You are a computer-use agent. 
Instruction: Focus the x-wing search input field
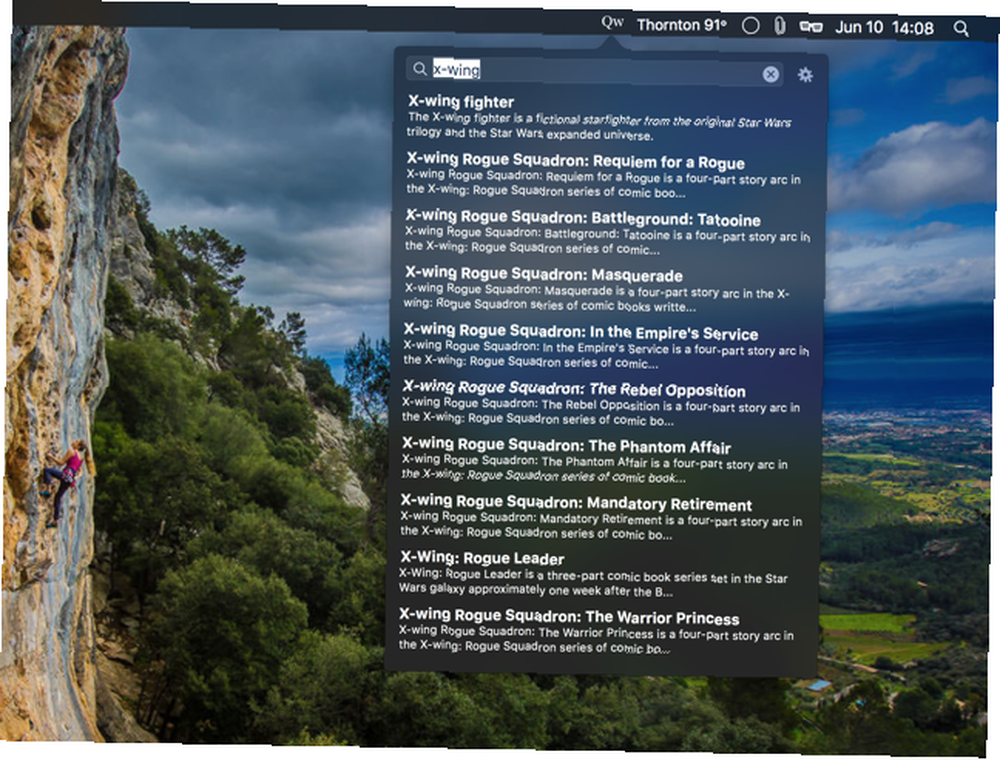coord(594,71)
